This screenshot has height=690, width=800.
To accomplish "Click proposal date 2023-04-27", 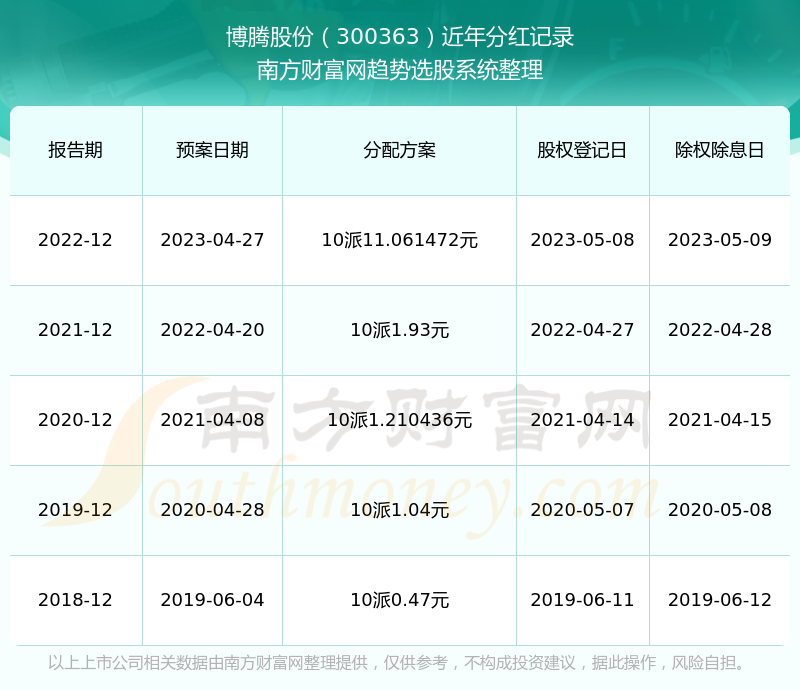I will pyautogui.click(x=212, y=240).
